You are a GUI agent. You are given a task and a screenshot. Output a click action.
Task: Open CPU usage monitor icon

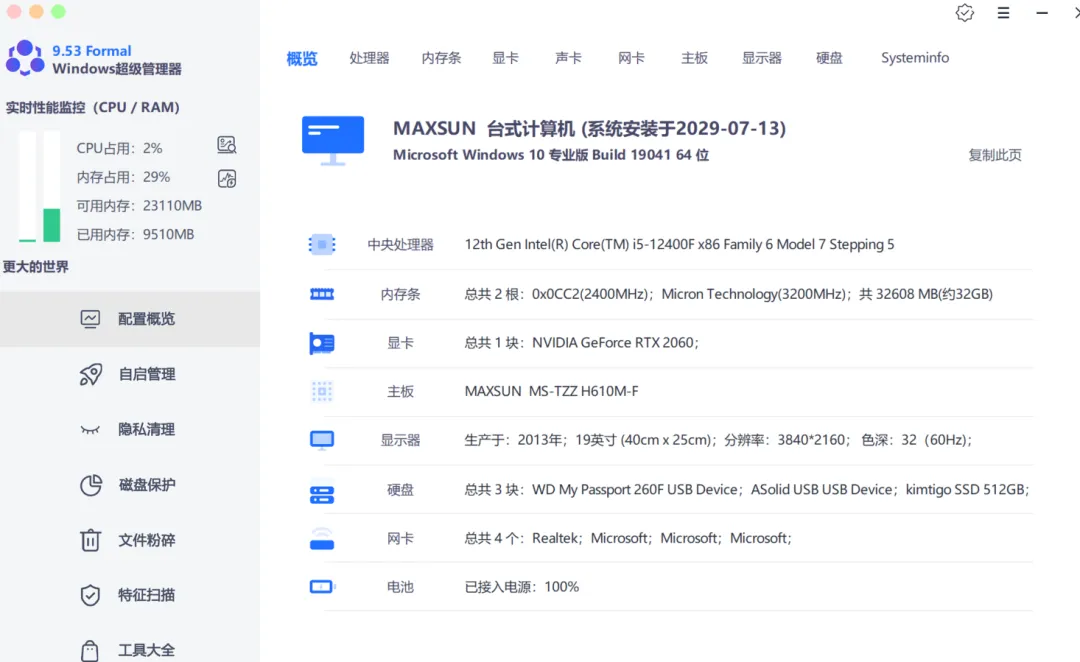click(227, 145)
